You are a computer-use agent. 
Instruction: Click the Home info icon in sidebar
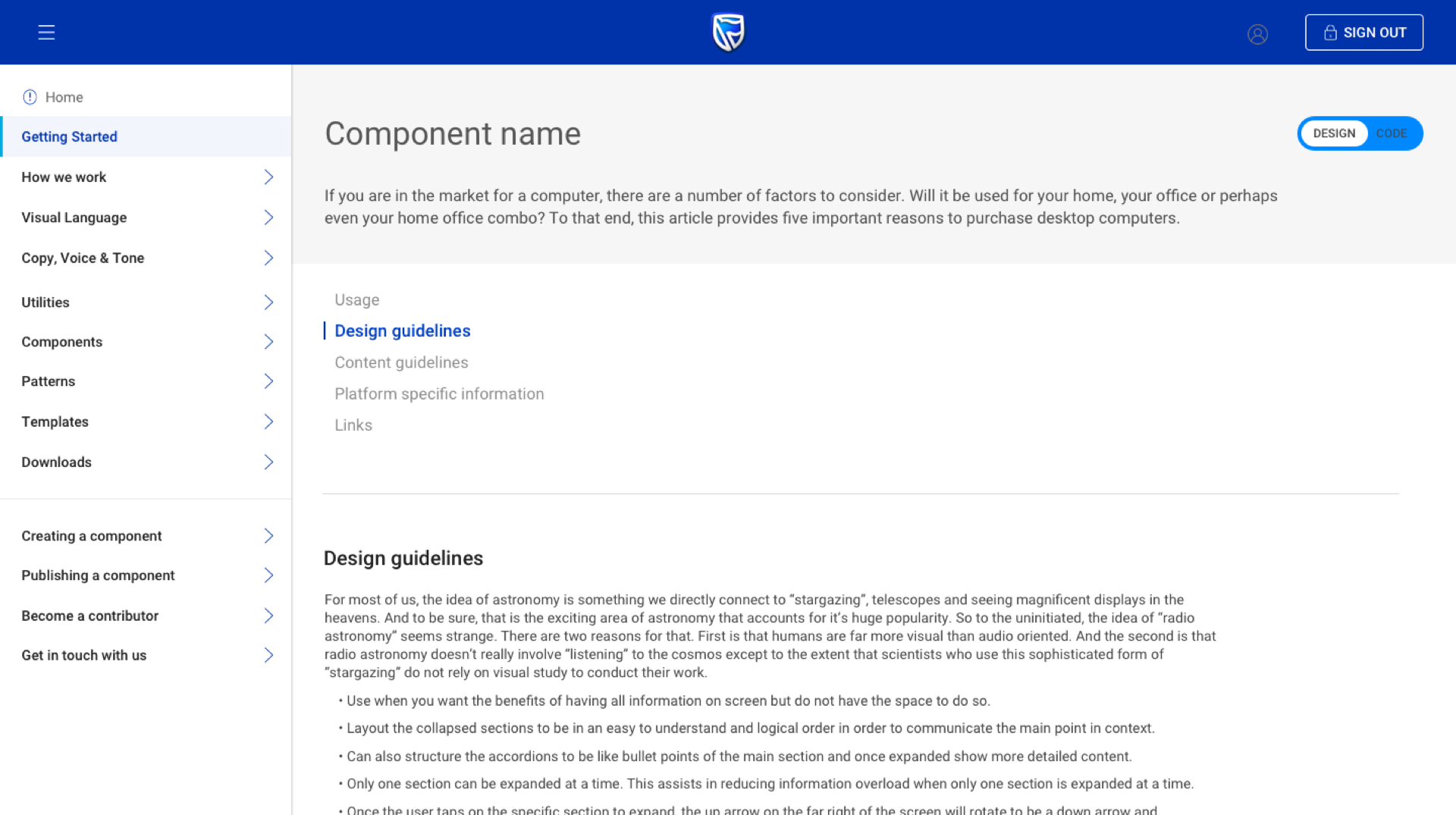tap(30, 97)
